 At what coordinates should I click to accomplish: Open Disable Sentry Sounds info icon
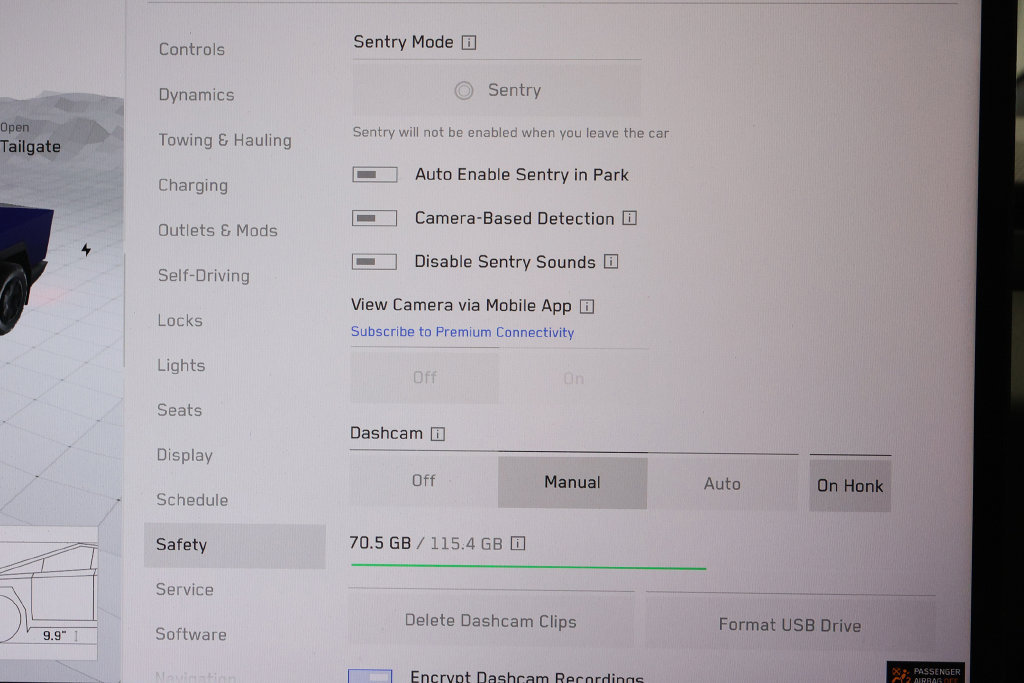[x=611, y=262]
